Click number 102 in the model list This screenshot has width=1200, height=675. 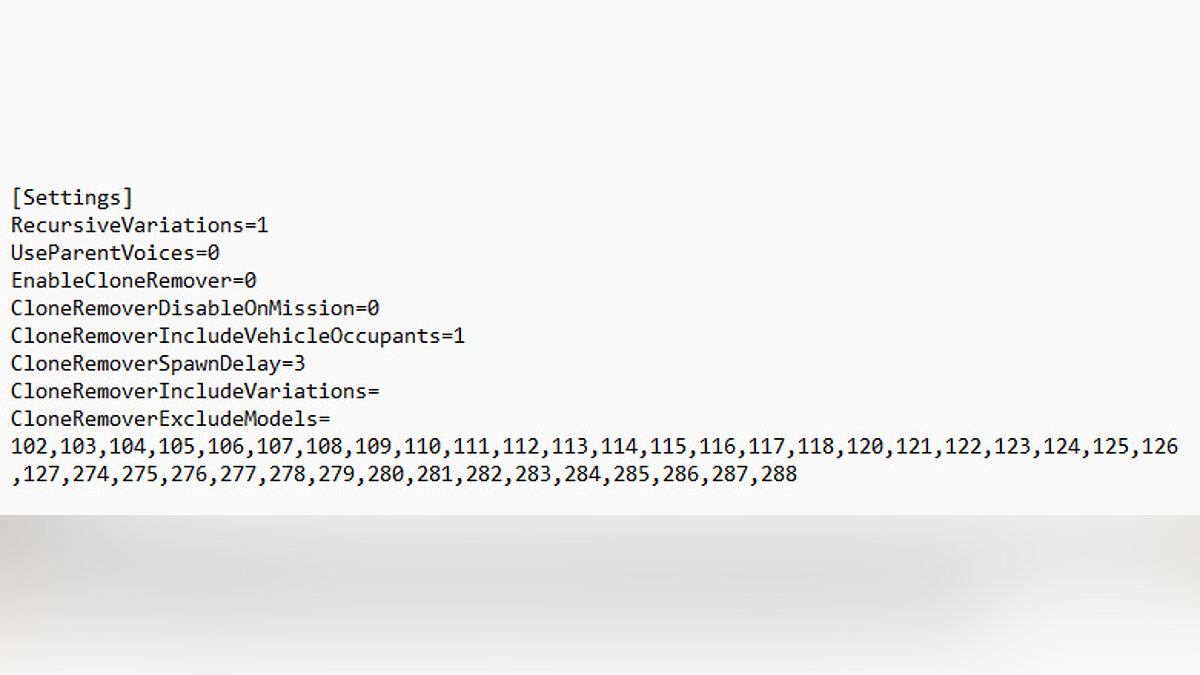tap(29, 446)
